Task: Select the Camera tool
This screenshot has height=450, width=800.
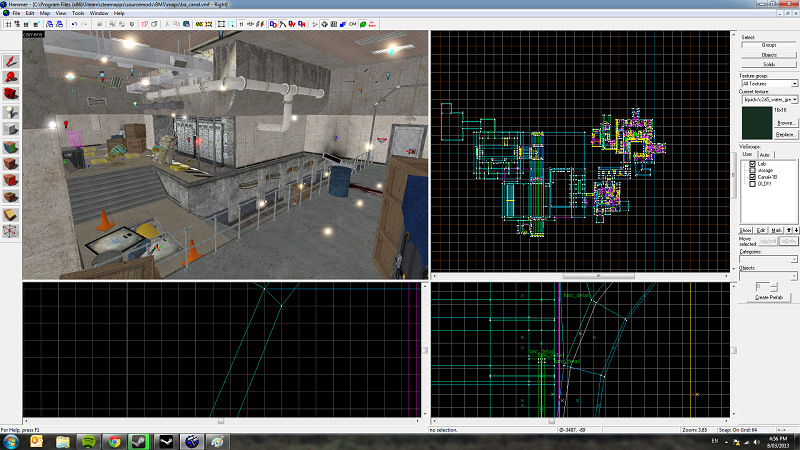Action: coord(11,94)
